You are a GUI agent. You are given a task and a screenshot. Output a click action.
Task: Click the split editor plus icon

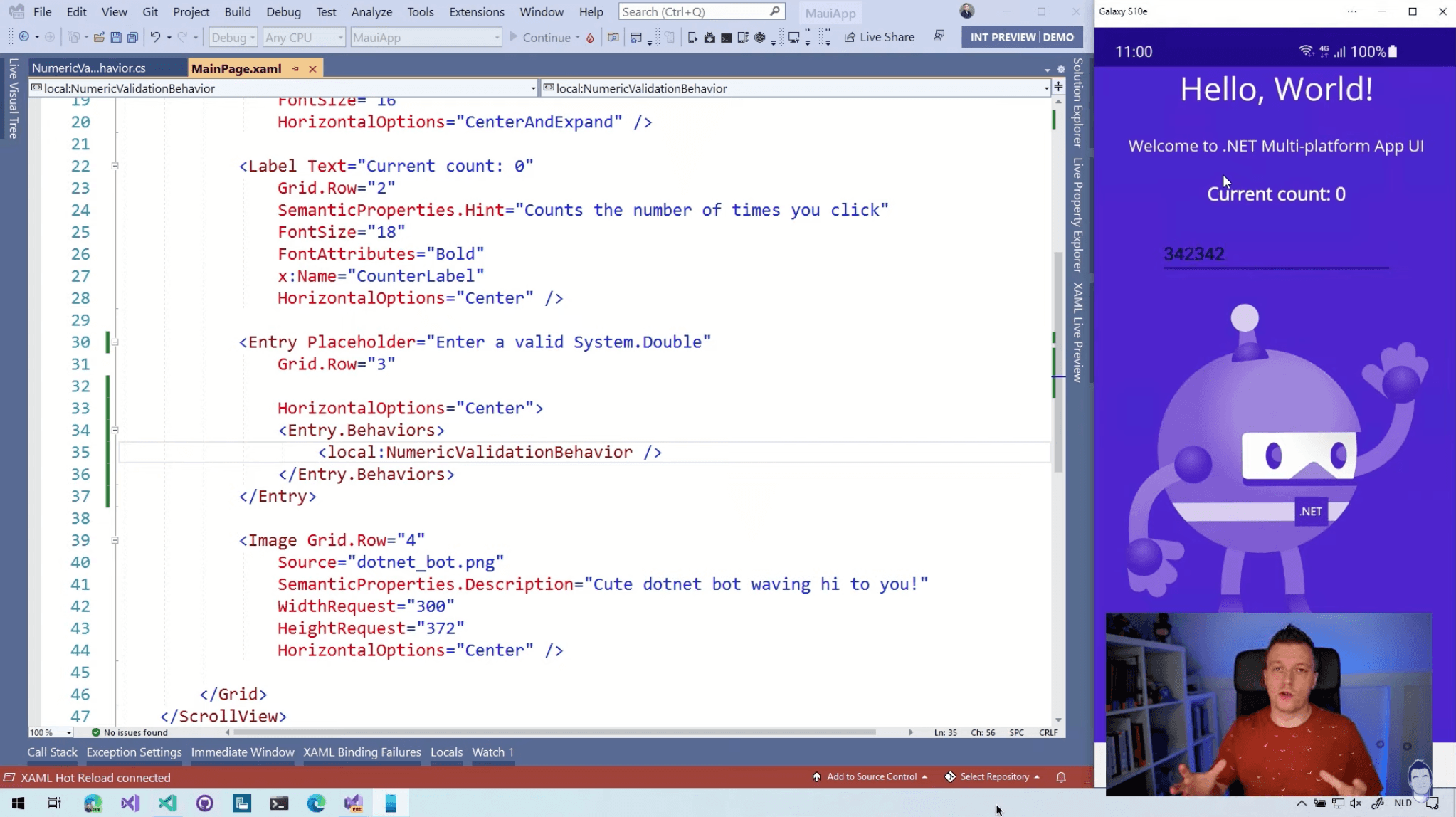coord(1058,87)
